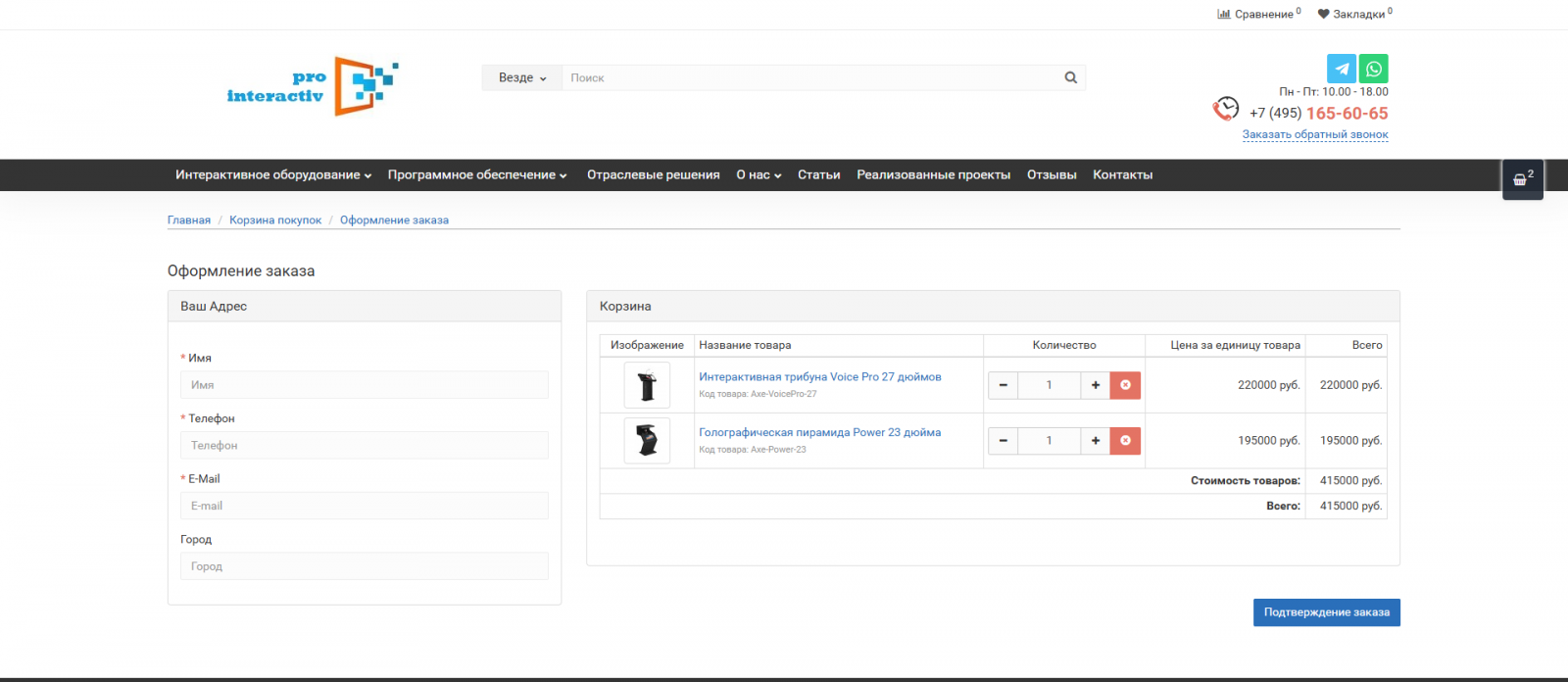Viewport: 1568px width, 682px height.
Task: Open the Отраслевые решения menu item
Action: pyautogui.click(x=653, y=174)
